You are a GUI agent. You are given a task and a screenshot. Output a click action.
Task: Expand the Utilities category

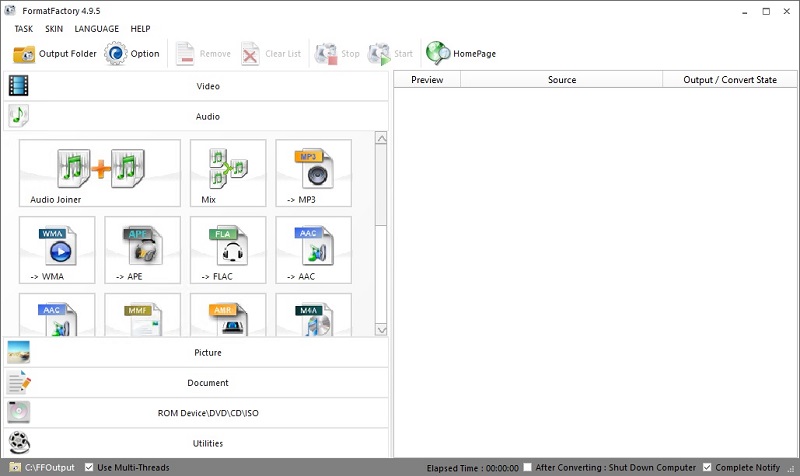click(196, 443)
